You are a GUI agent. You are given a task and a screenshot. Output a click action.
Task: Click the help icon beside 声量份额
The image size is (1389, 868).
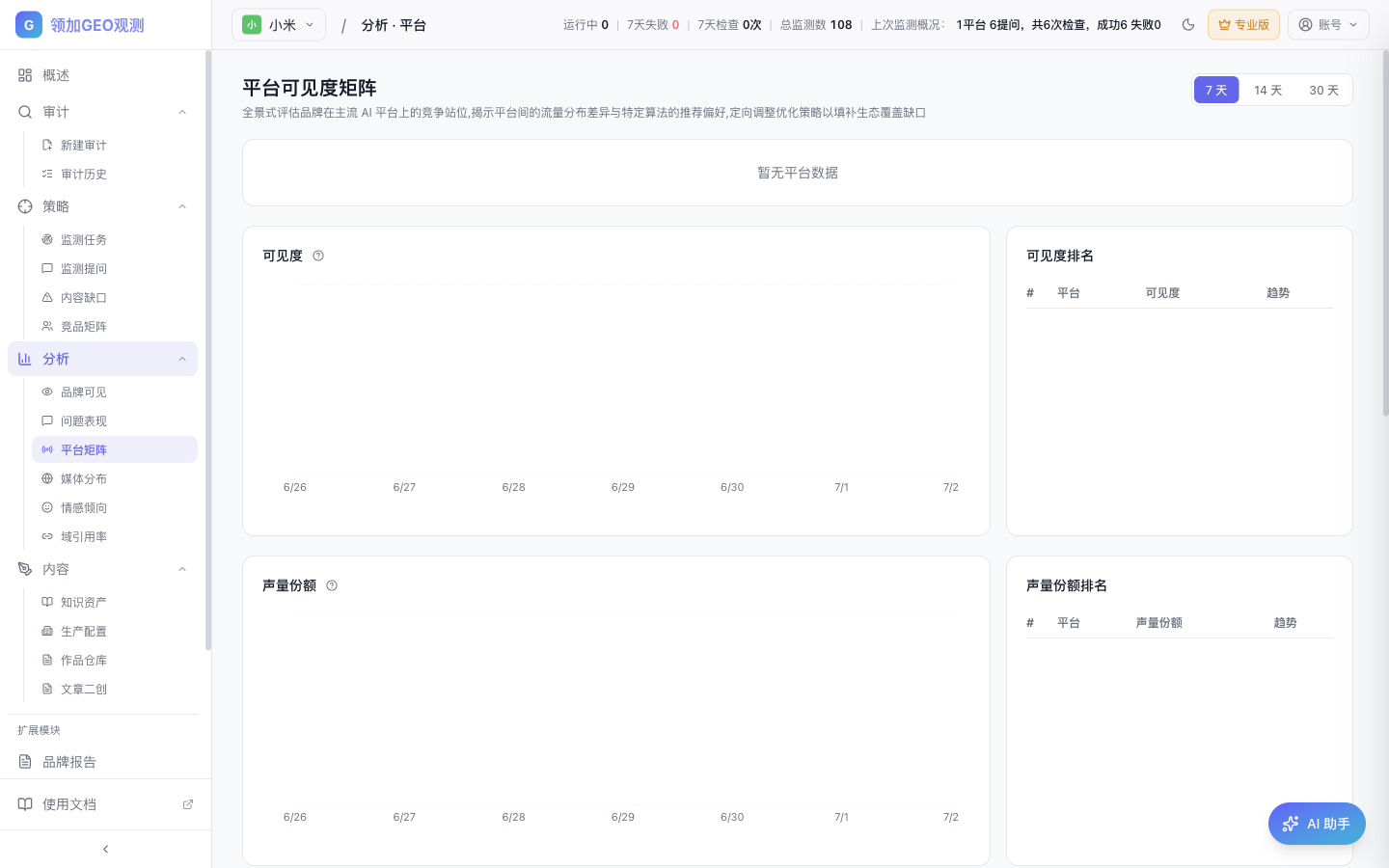click(x=332, y=585)
